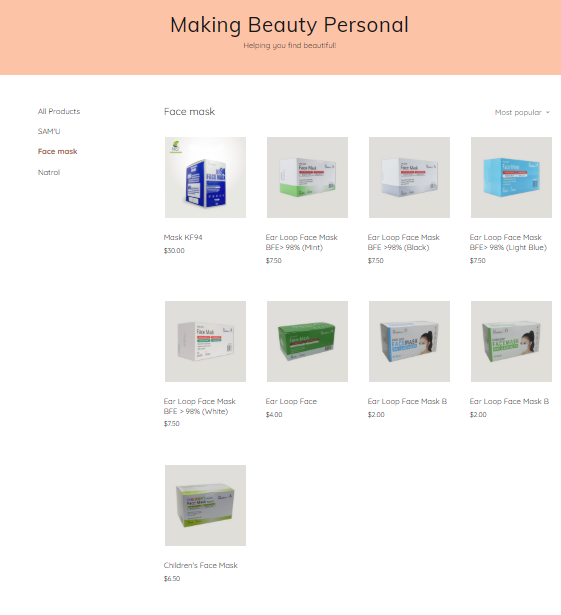The width and height of the screenshot is (561, 615).
Task: Select the Face mask sidebar category
Action: [58, 151]
